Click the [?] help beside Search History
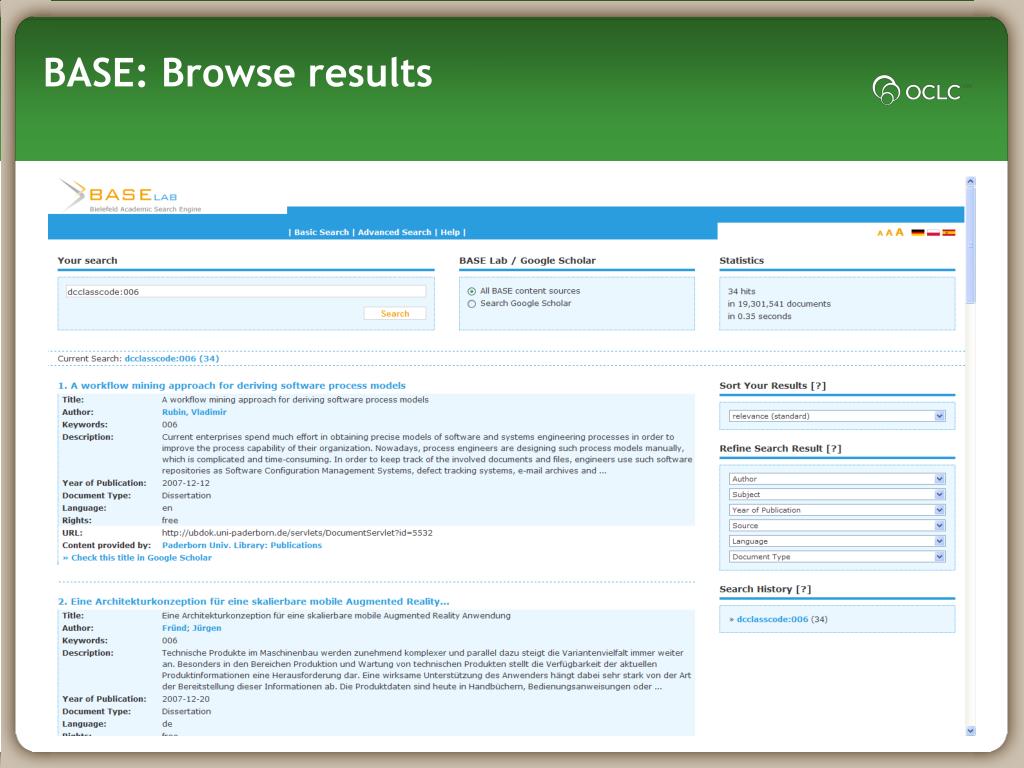 coord(804,589)
